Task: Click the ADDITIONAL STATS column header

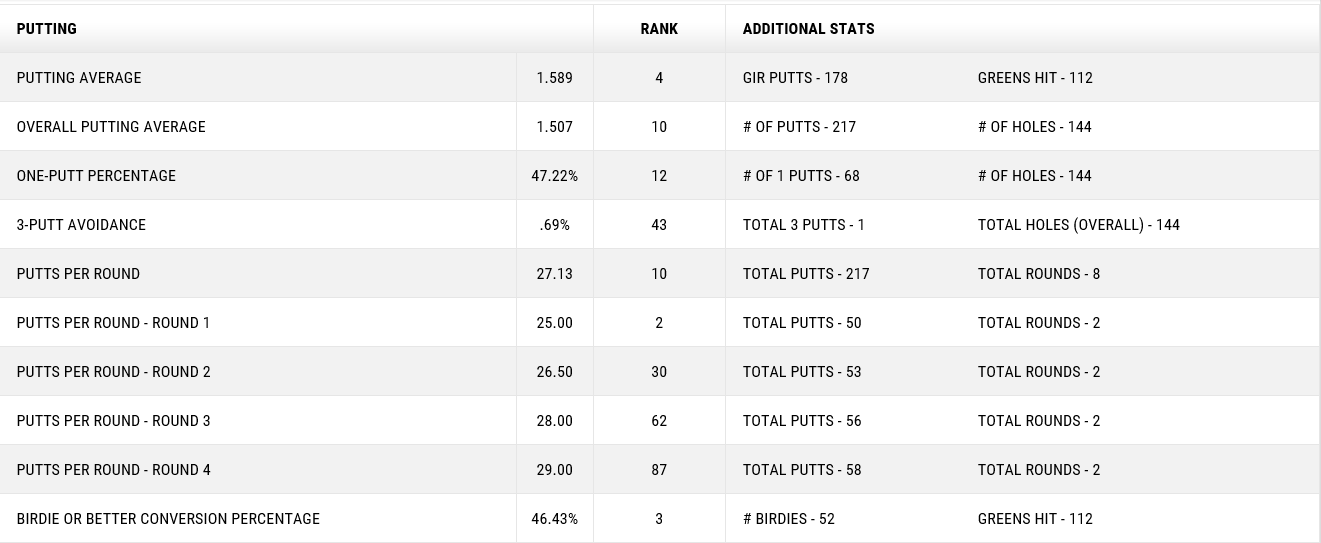Action: coord(808,29)
